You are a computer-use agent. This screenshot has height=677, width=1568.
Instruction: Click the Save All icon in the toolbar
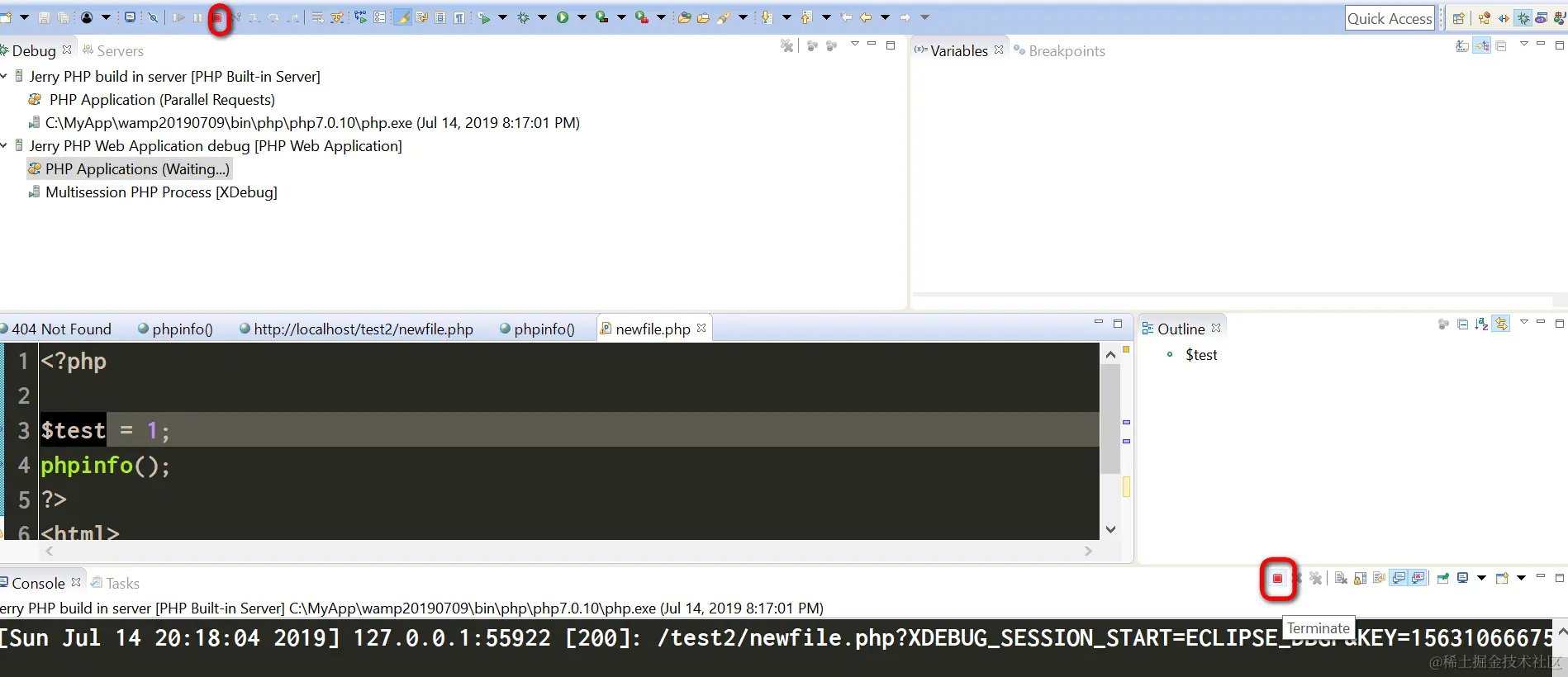click(64, 17)
